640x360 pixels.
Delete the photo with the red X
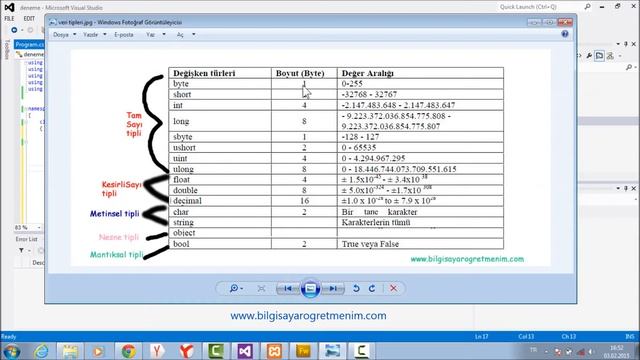coord(393,289)
